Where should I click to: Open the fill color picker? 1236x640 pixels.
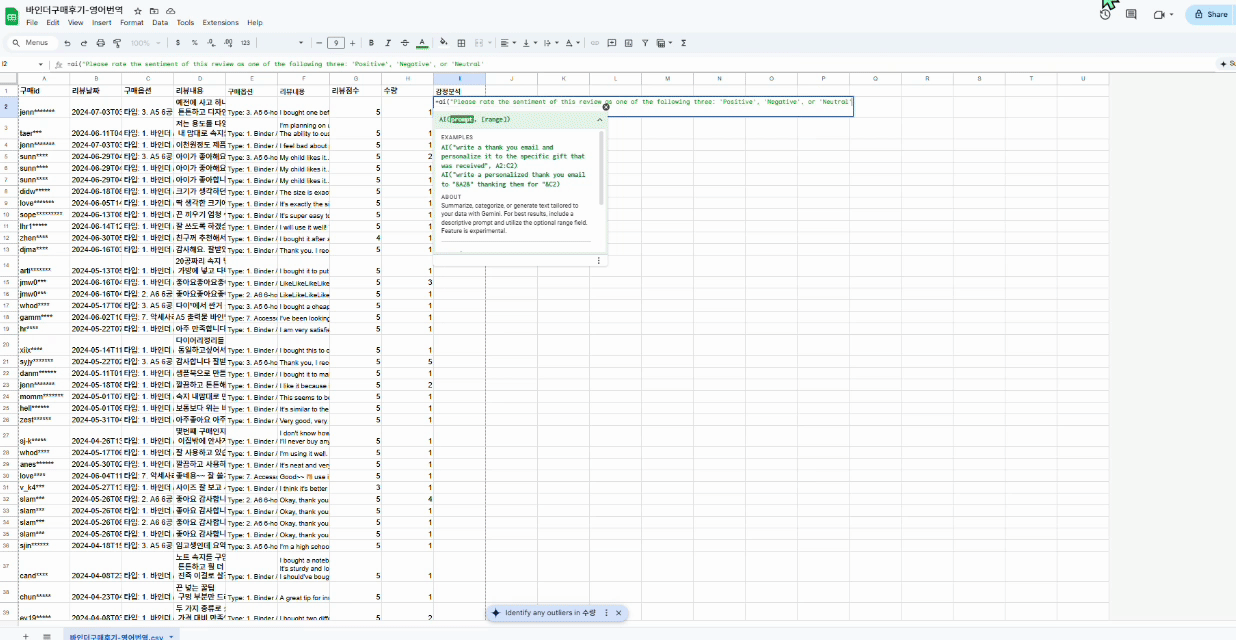click(444, 43)
